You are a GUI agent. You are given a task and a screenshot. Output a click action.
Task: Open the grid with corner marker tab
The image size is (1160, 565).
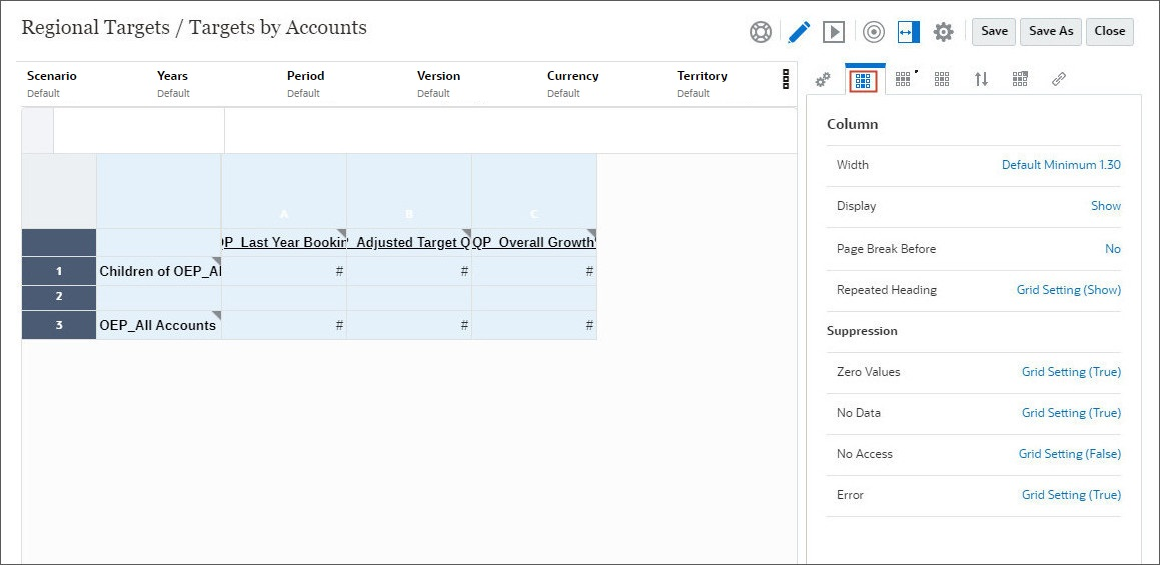click(1020, 79)
